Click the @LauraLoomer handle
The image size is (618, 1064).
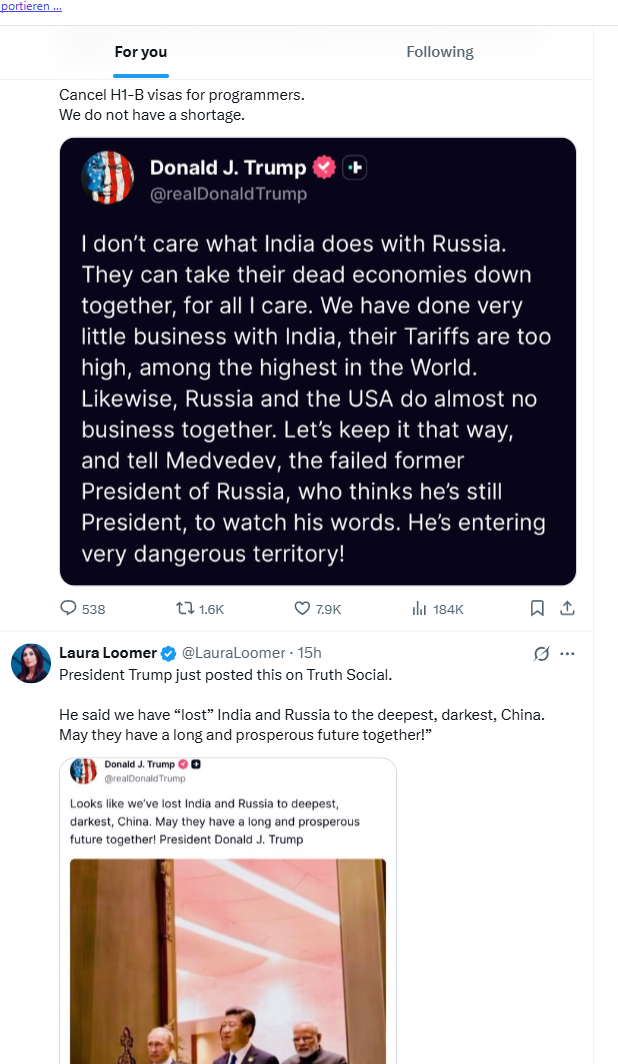[x=232, y=653]
